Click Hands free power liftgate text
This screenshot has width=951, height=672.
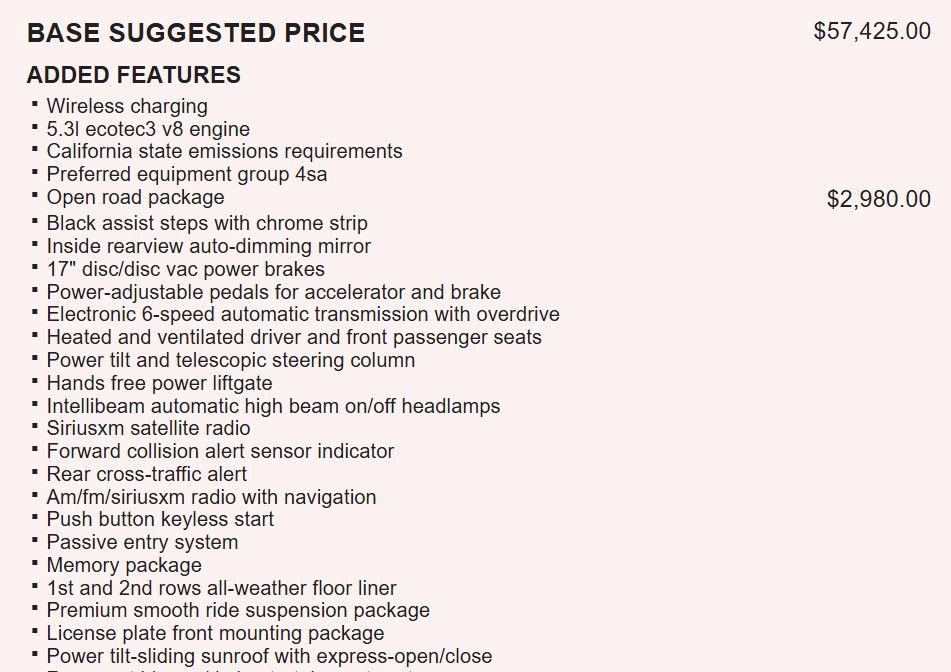tap(159, 383)
